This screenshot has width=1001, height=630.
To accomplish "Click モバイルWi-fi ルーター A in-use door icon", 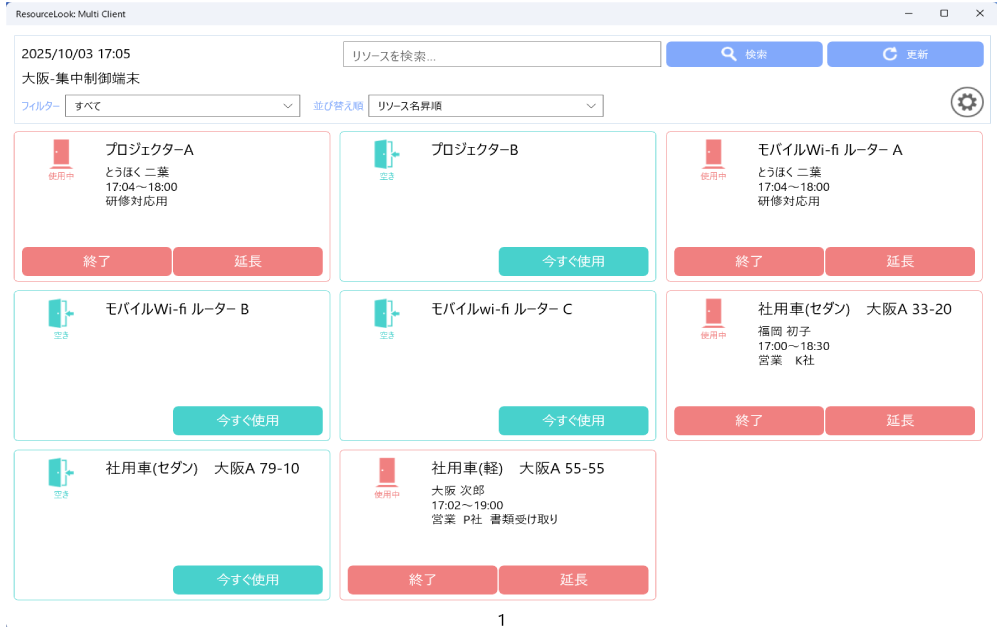I will (x=713, y=154).
